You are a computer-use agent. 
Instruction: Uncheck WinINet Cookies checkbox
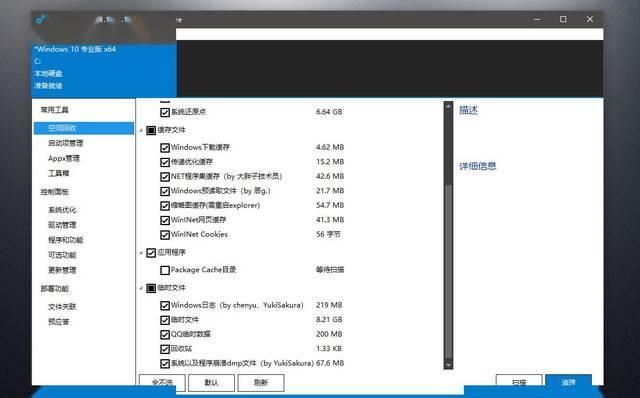[165, 235]
